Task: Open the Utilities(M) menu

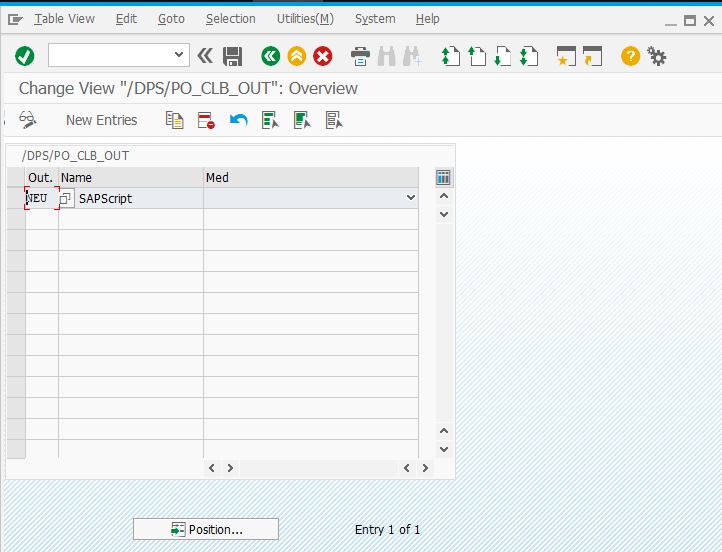Action: point(305,19)
